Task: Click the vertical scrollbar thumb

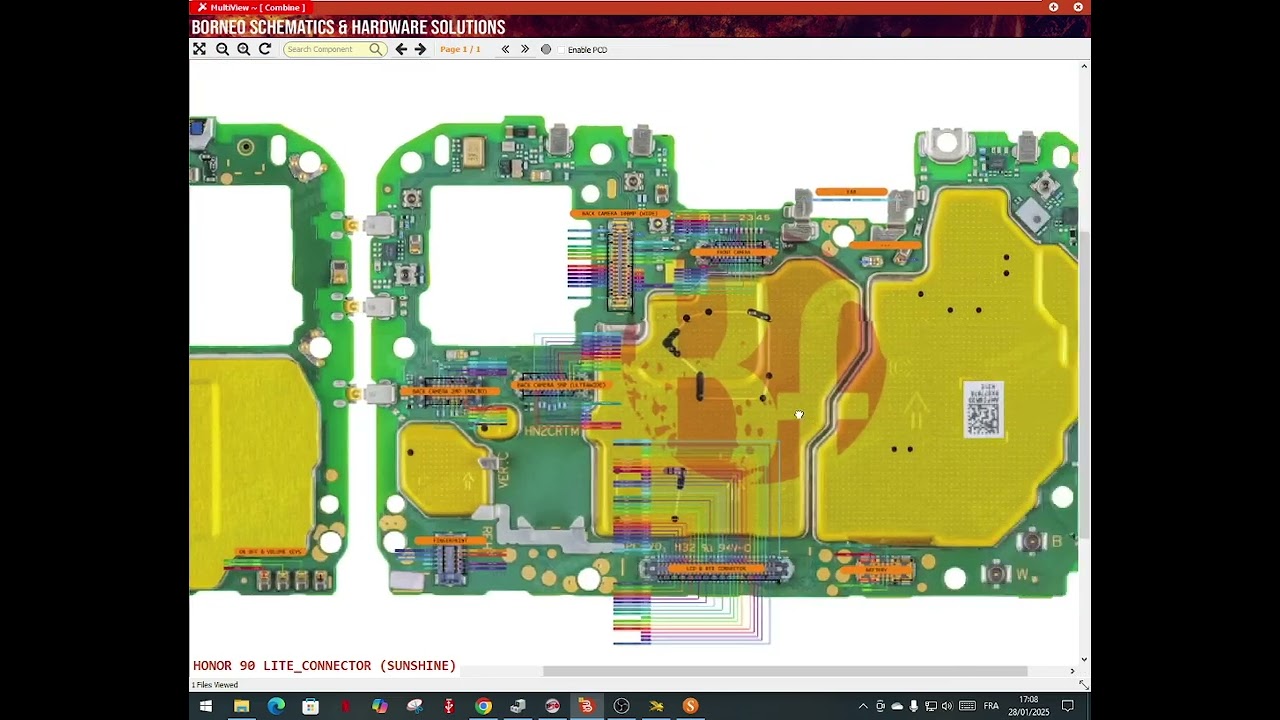Action: tap(1084, 385)
